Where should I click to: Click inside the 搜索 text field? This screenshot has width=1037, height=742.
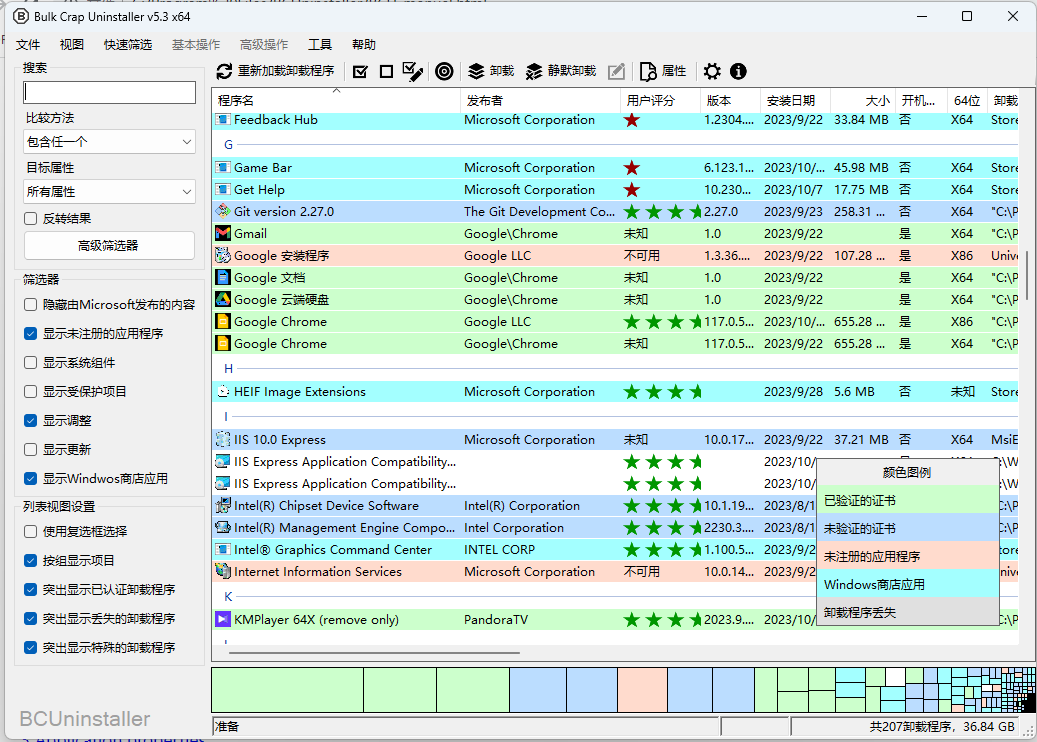110,92
